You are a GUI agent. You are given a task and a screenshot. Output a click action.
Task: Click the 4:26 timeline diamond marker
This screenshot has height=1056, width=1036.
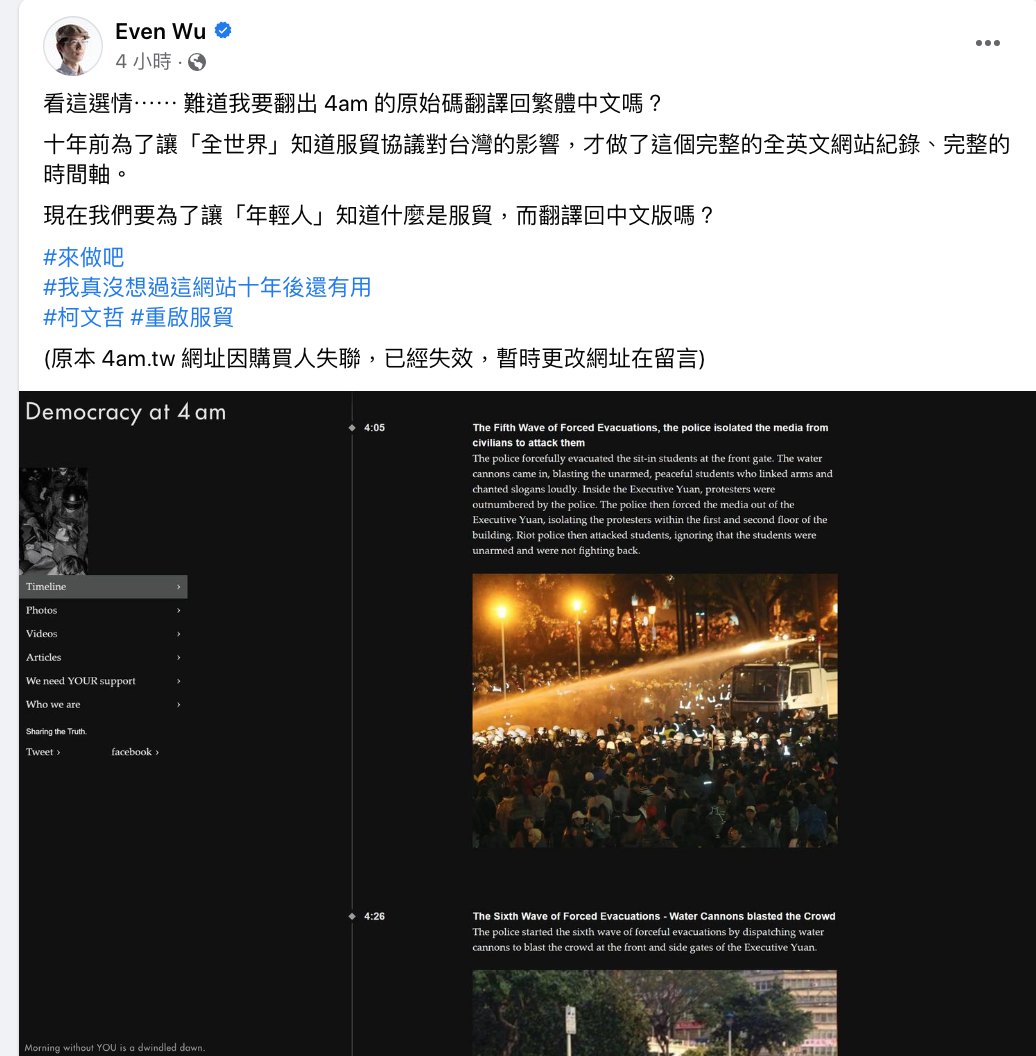352,916
